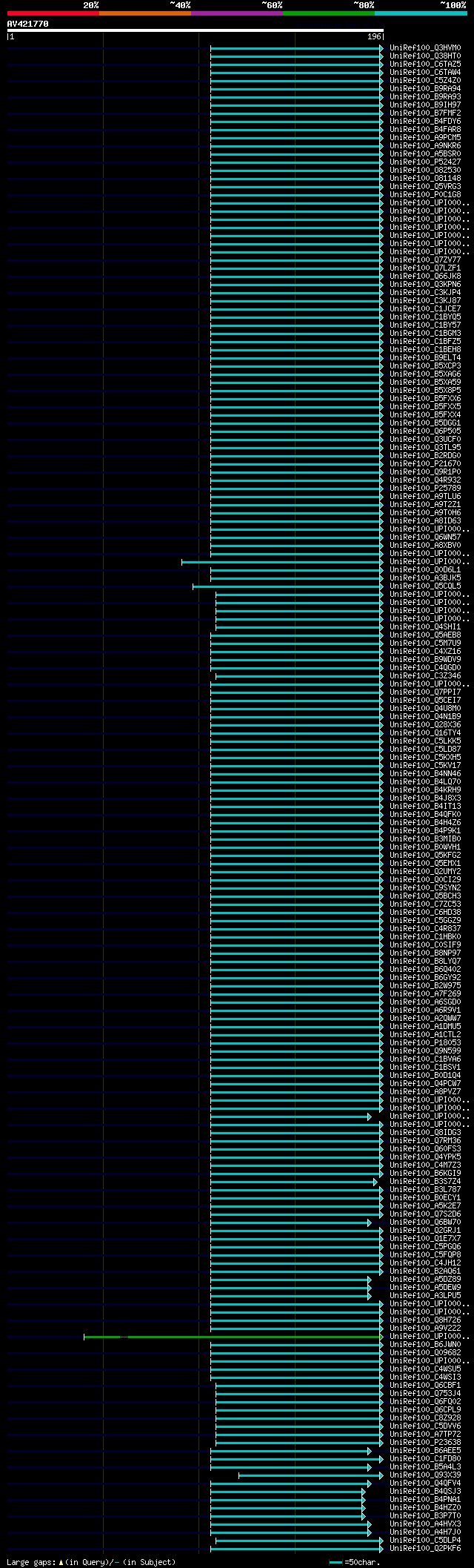Click the red 20% identity legend segment
Image resolution: width=474 pixels, height=1568 pixels.
click(53, 13)
